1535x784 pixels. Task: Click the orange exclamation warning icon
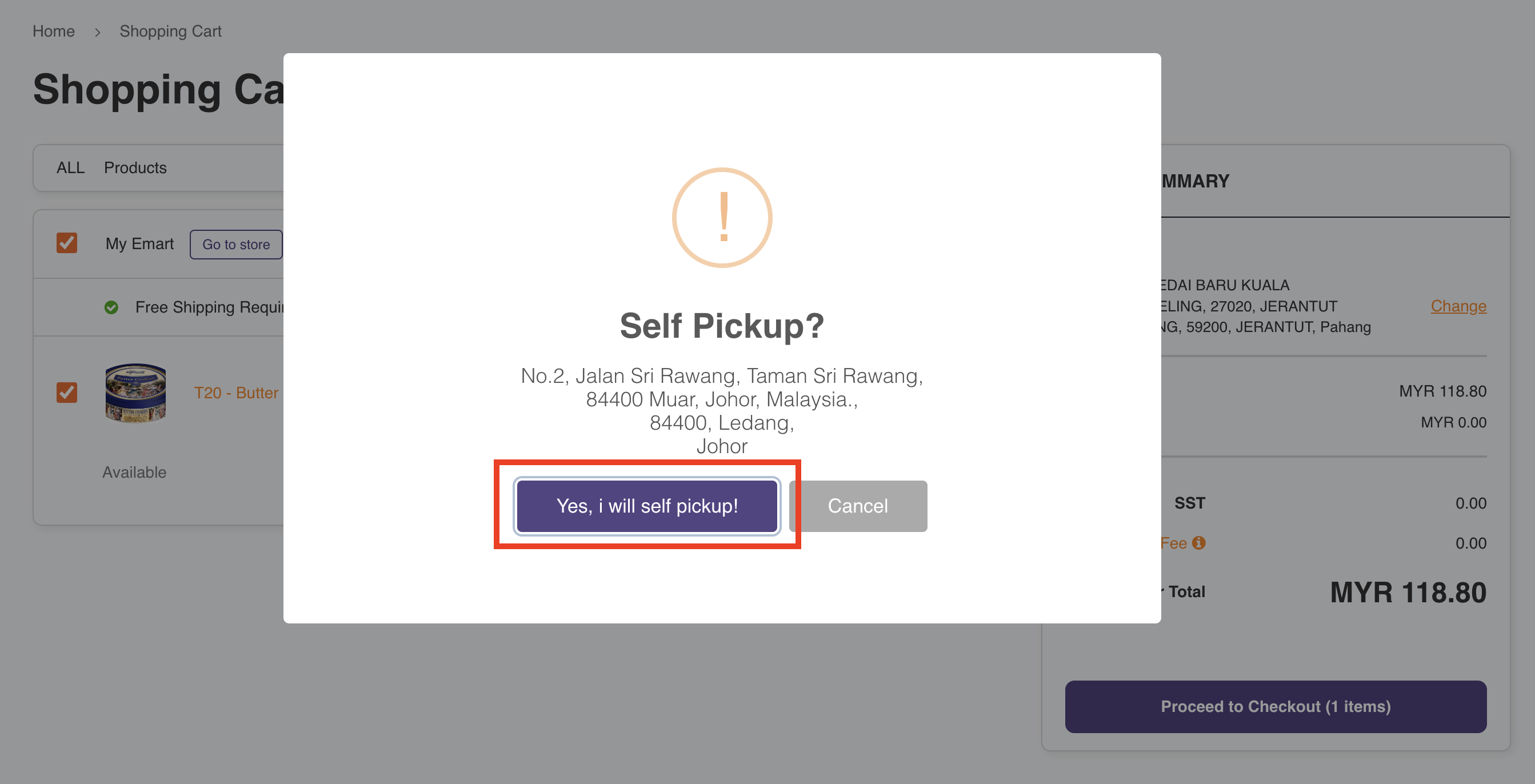pos(722,218)
